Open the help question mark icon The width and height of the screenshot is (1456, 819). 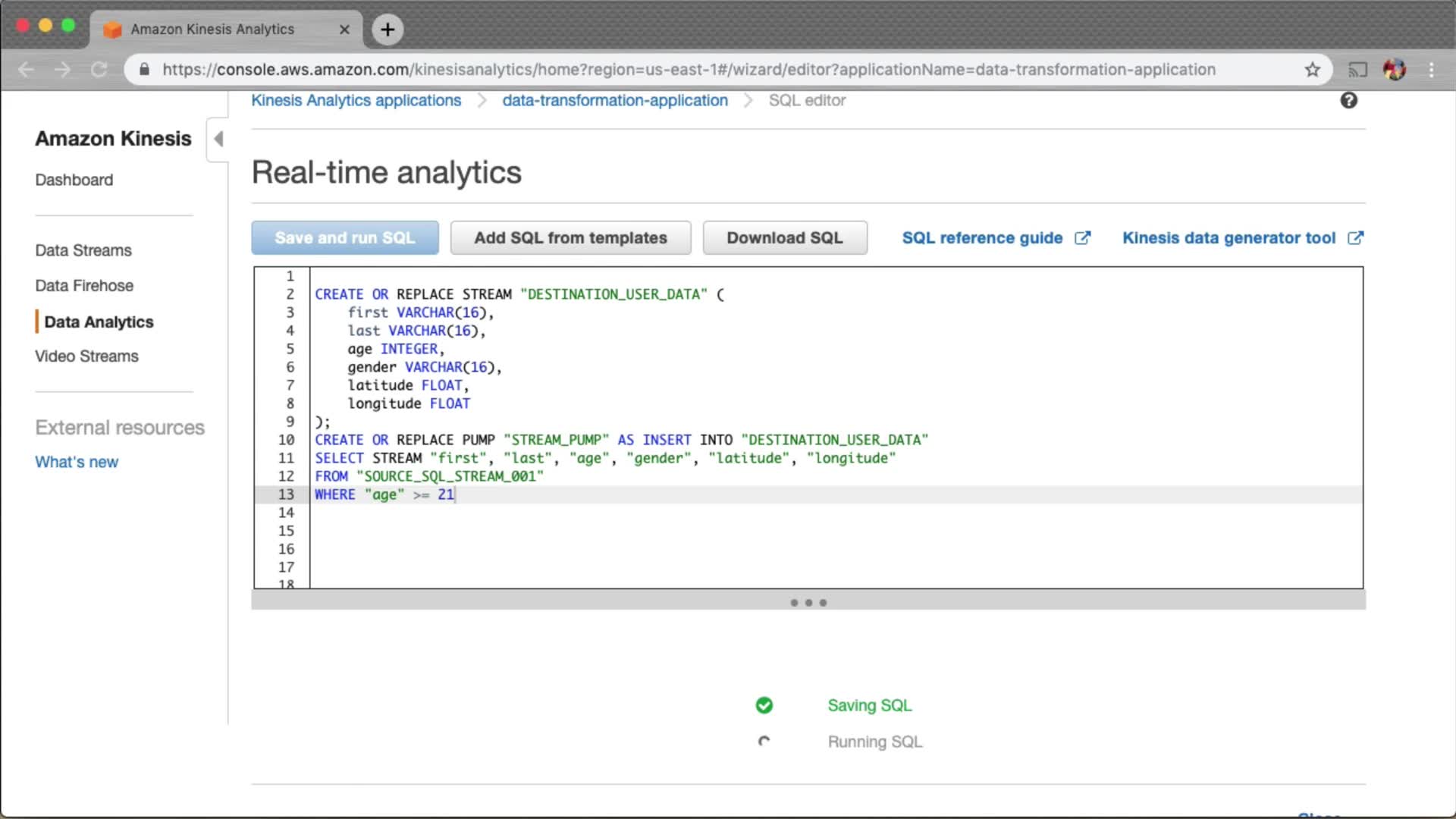tap(1348, 100)
